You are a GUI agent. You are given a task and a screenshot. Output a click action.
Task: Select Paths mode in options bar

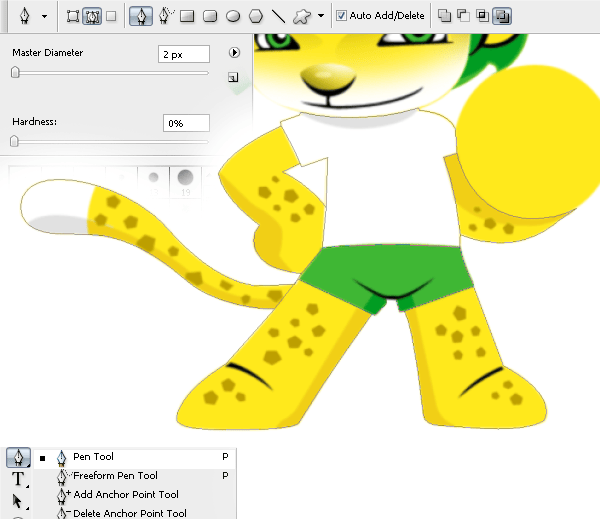[92, 16]
